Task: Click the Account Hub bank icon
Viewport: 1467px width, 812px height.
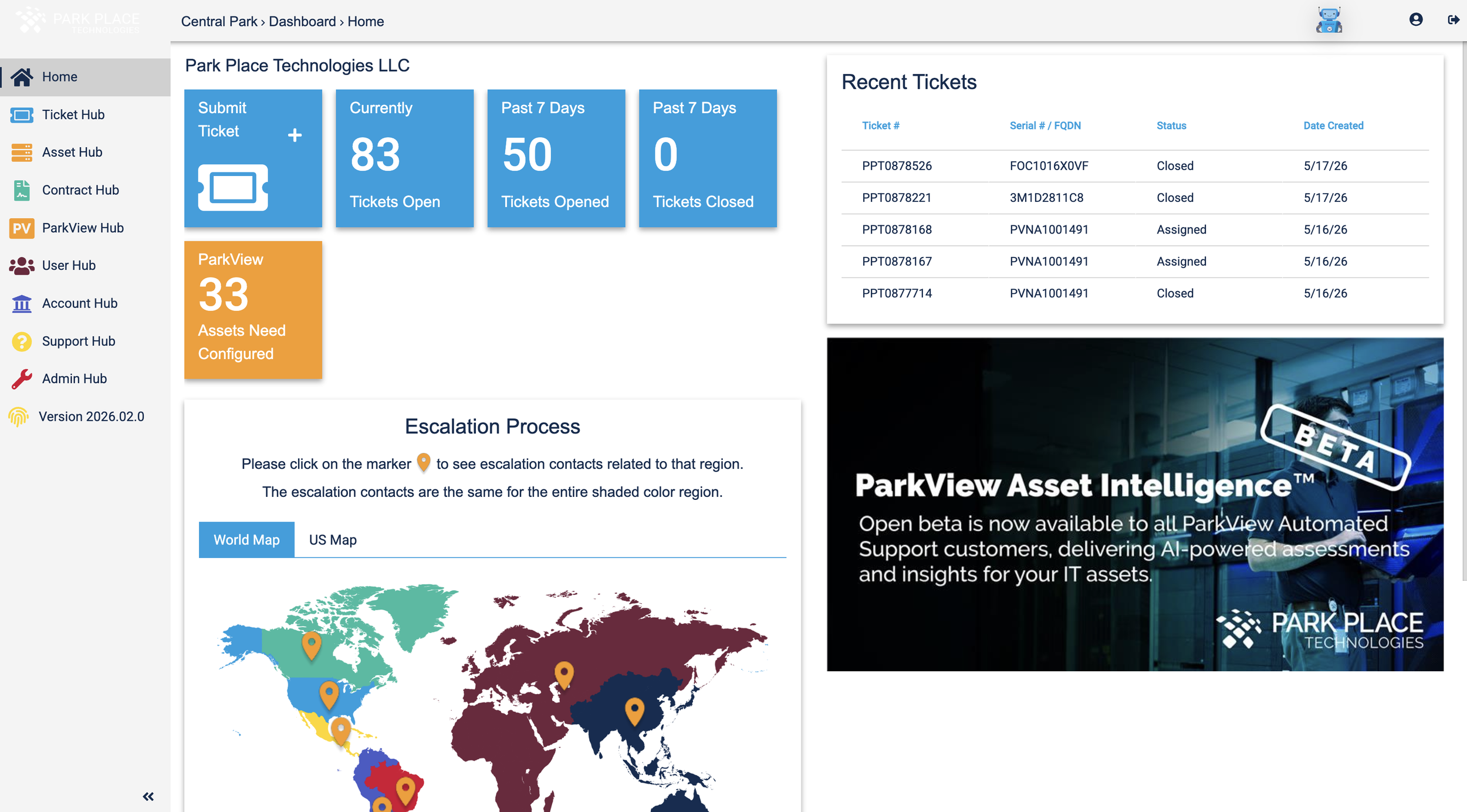Action: 22,303
